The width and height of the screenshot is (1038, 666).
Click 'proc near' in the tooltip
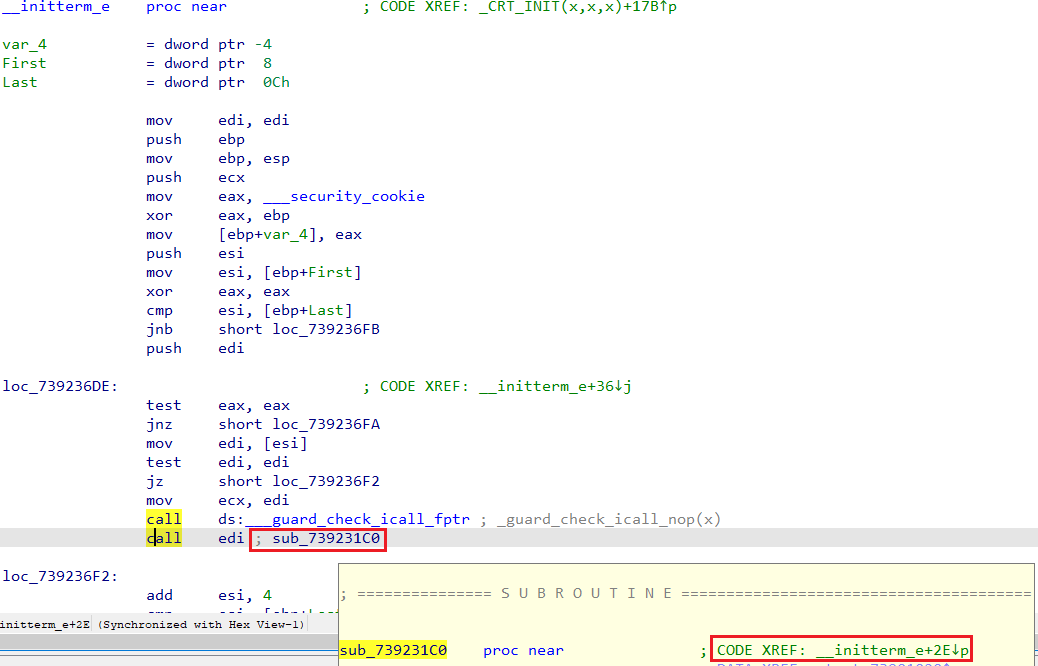tap(523, 651)
